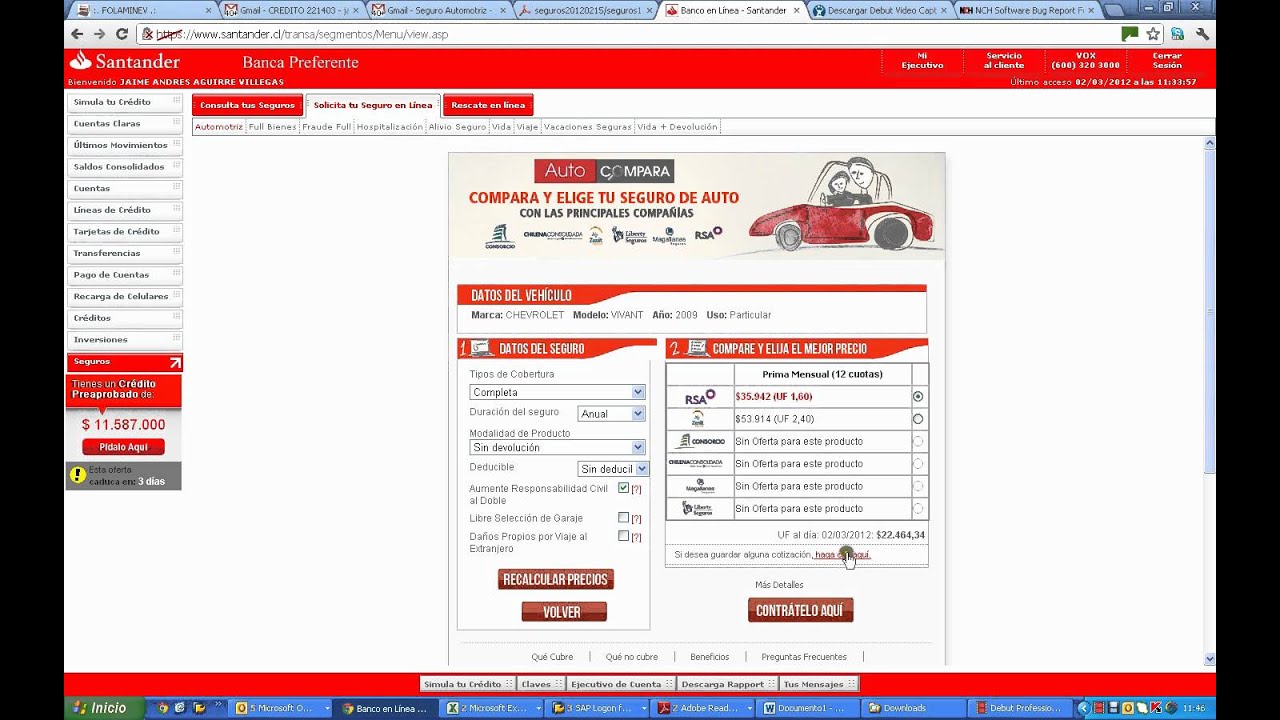Open the Hospitalización submenu item

coord(390,127)
